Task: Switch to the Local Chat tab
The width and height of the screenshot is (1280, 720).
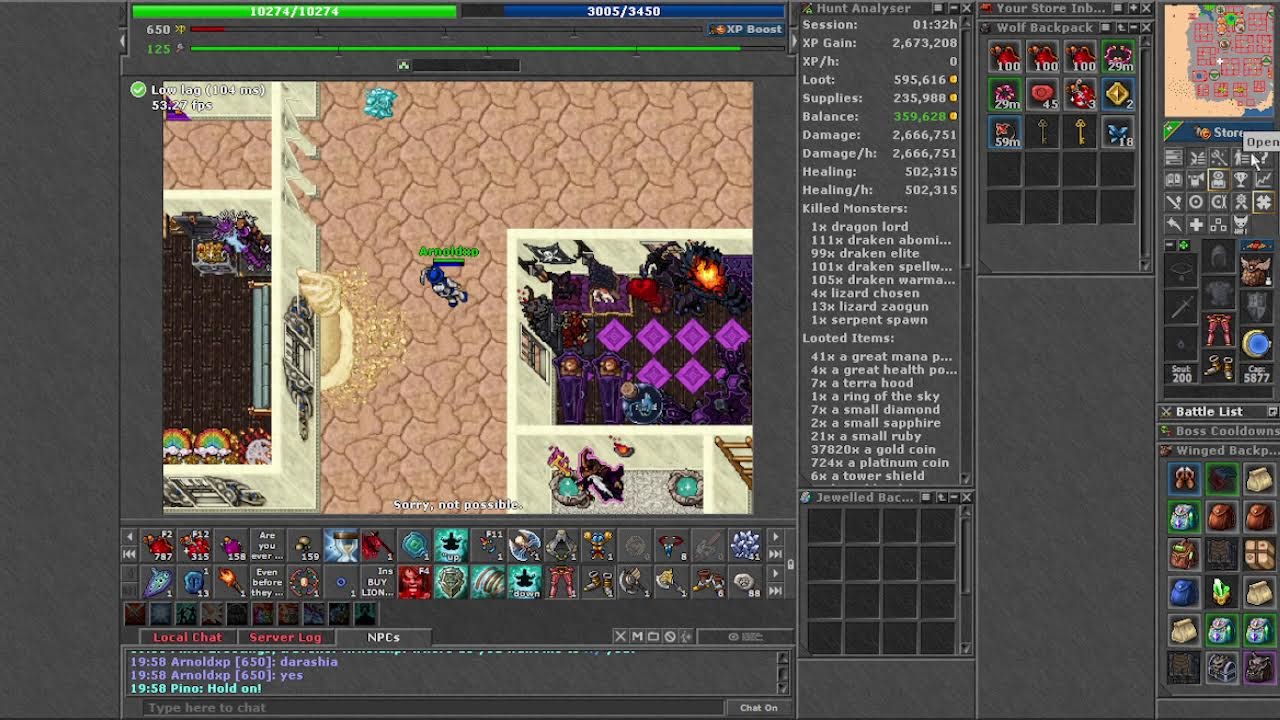Action: point(187,637)
